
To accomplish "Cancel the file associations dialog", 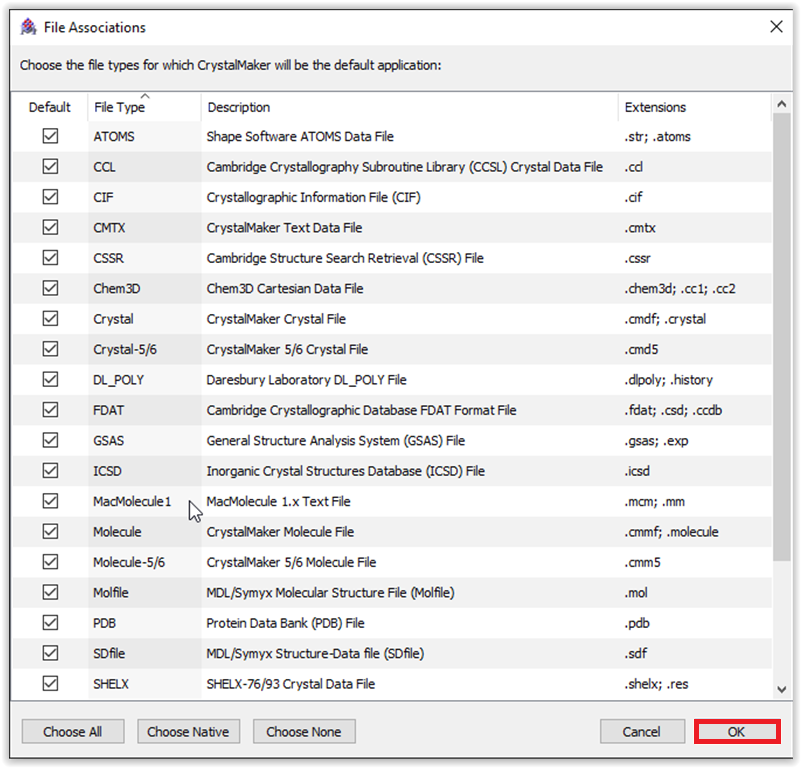I will tap(641, 731).
